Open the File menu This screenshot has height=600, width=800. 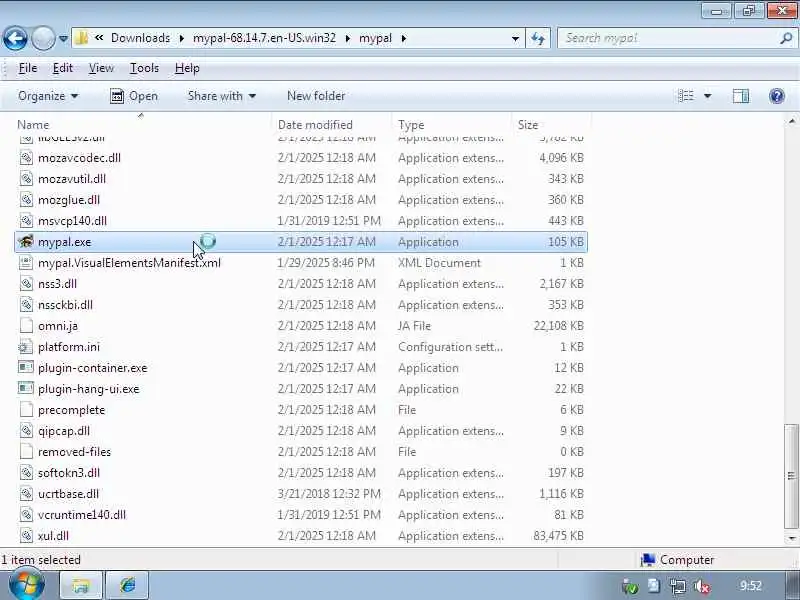[28, 68]
